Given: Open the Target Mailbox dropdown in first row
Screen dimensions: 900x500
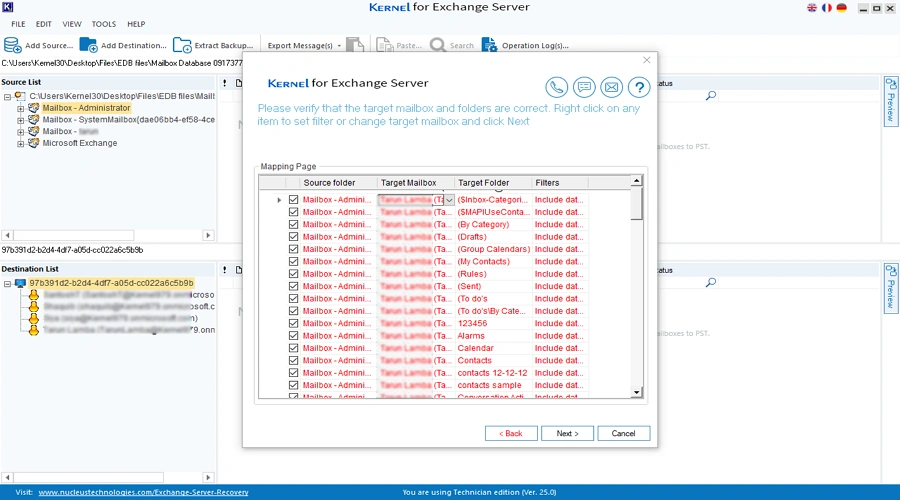Looking at the screenshot, I should tap(450, 200).
